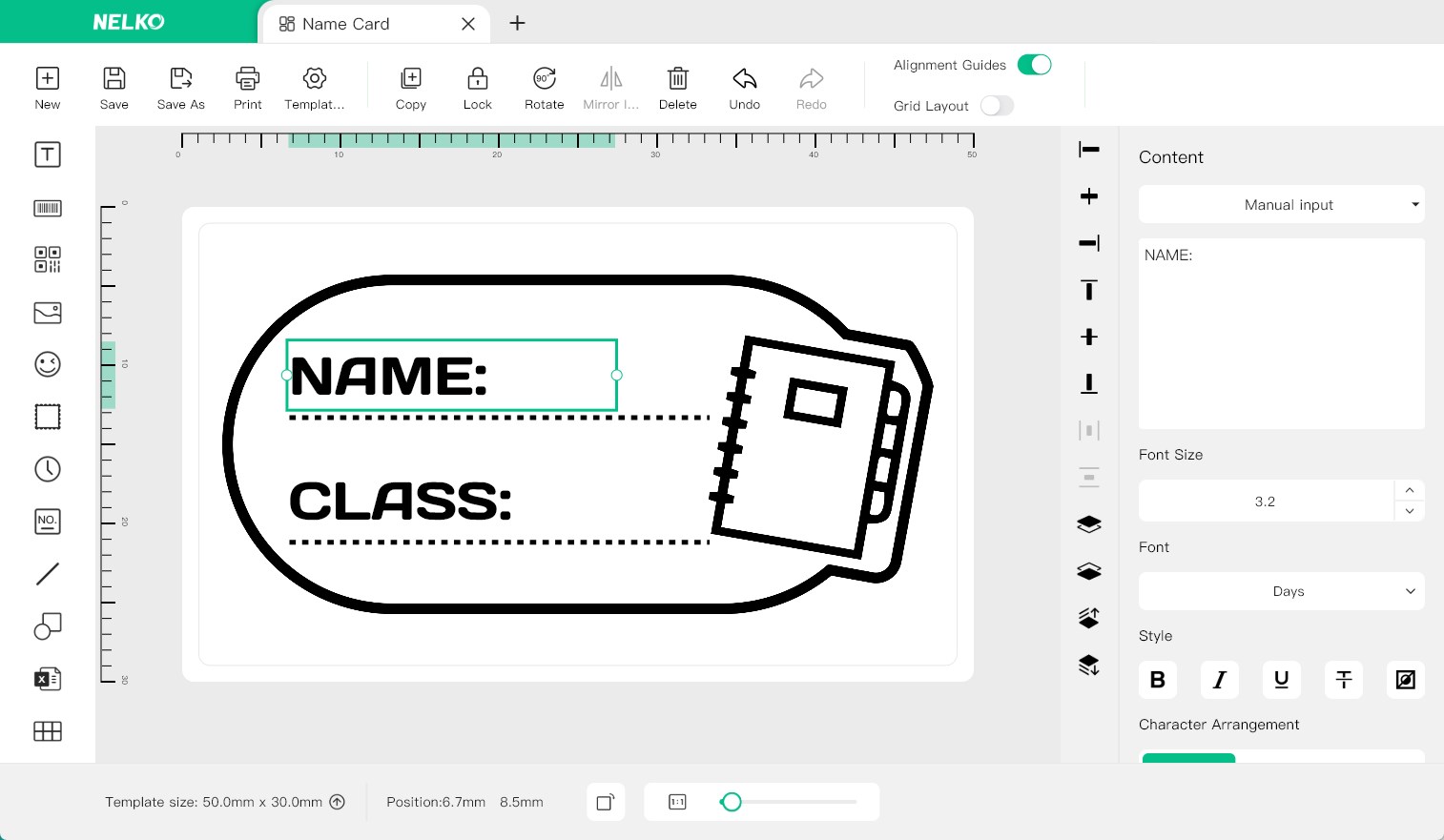Select the Text tool in left sidebar
Image resolution: width=1444 pixels, height=840 pixels.
click(x=48, y=154)
